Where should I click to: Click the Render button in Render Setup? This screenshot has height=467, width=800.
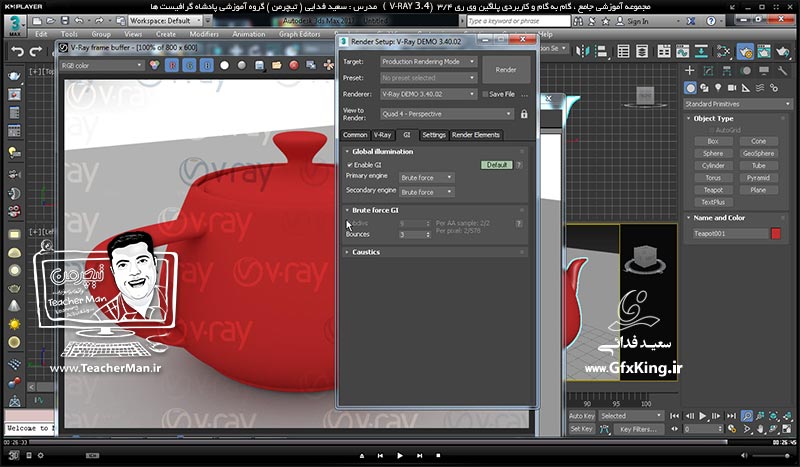pyautogui.click(x=506, y=69)
